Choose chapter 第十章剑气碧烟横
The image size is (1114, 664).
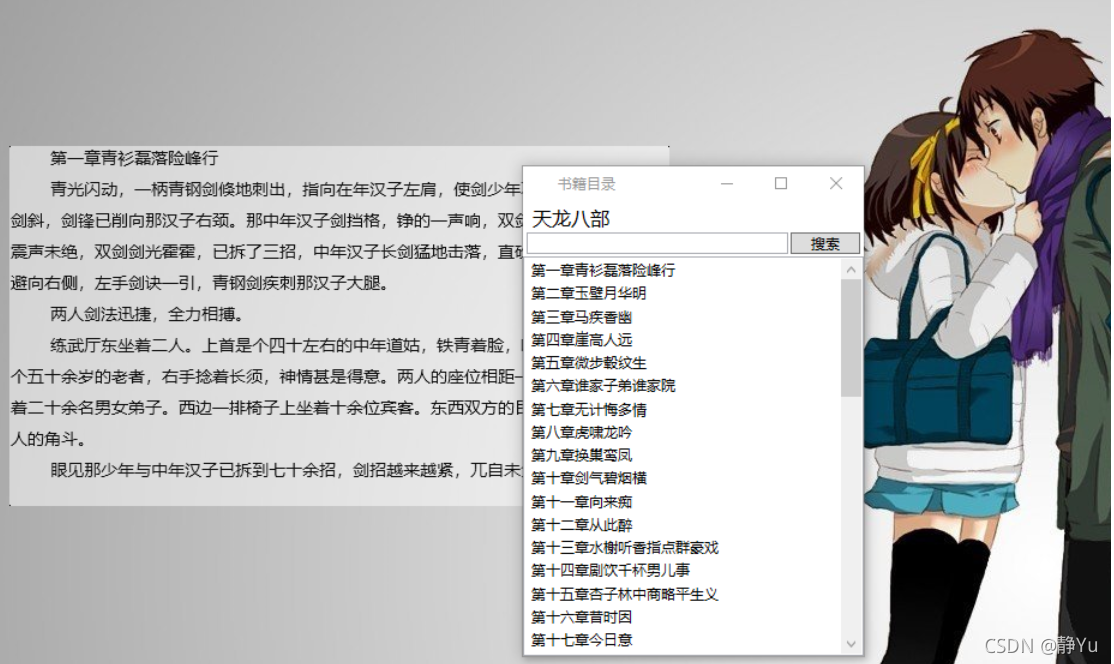tap(588, 478)
